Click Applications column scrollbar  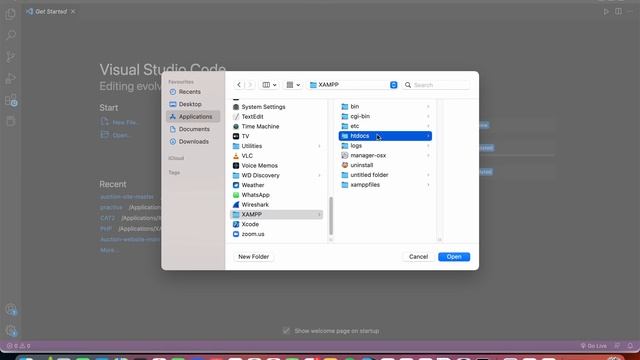pyautogui.click(x=331, y=216)
